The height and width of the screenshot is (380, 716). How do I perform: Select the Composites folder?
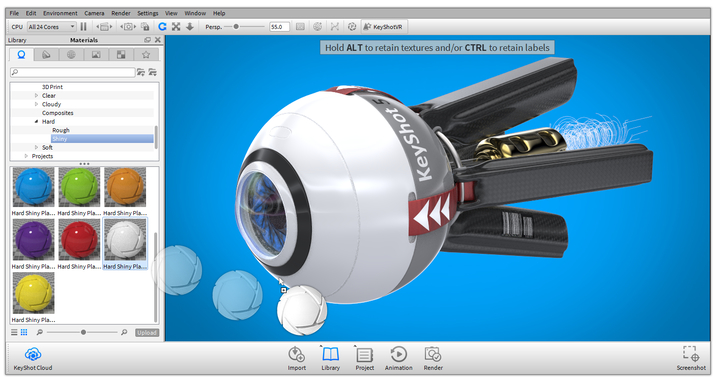(x=58, y=113)
